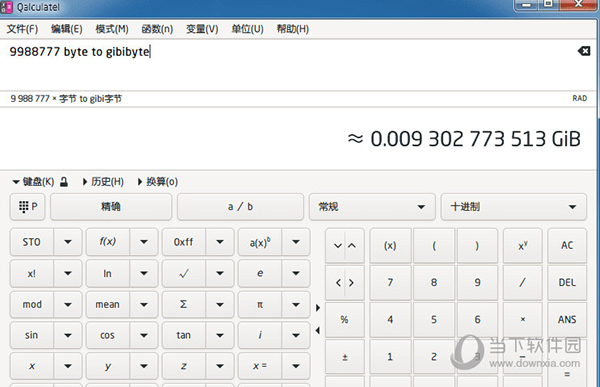This screenshot has height=387, width=600.
Task: Open the keypad grid P button
Action: tap(28, 207)
